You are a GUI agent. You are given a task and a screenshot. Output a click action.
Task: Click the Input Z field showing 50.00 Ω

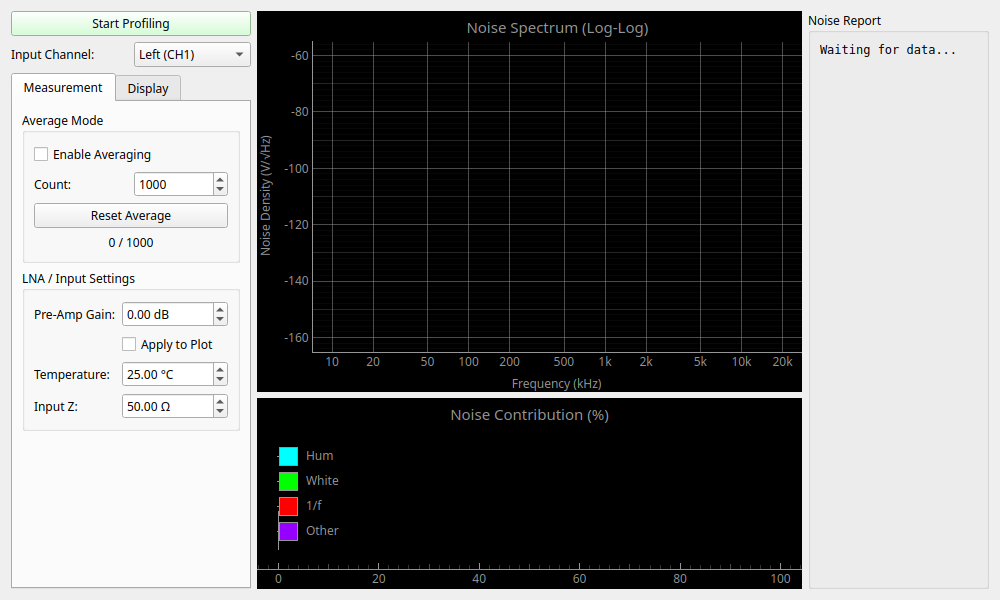click(x=170, y=406)
